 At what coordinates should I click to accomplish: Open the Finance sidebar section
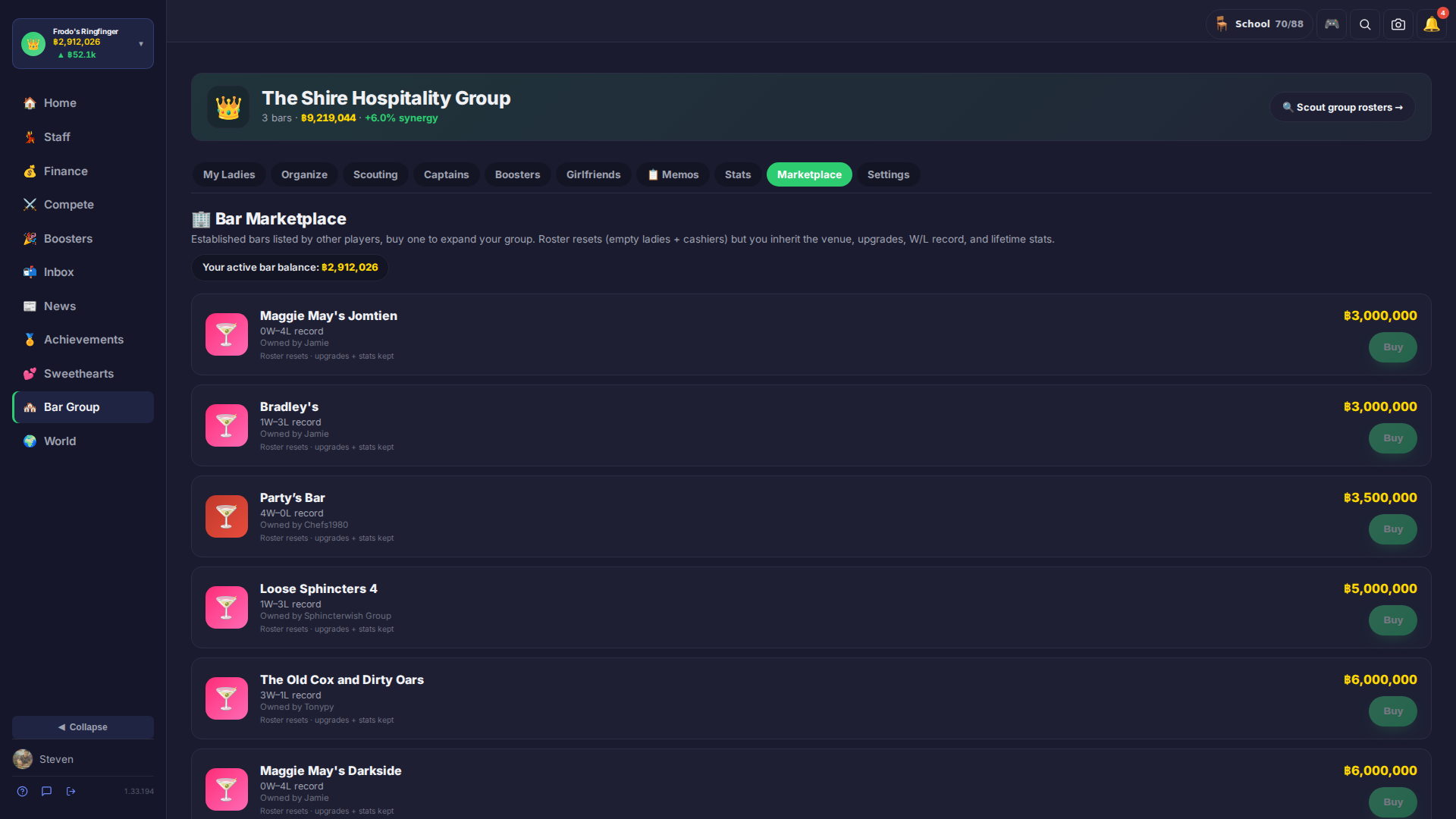tap(83, 171)
